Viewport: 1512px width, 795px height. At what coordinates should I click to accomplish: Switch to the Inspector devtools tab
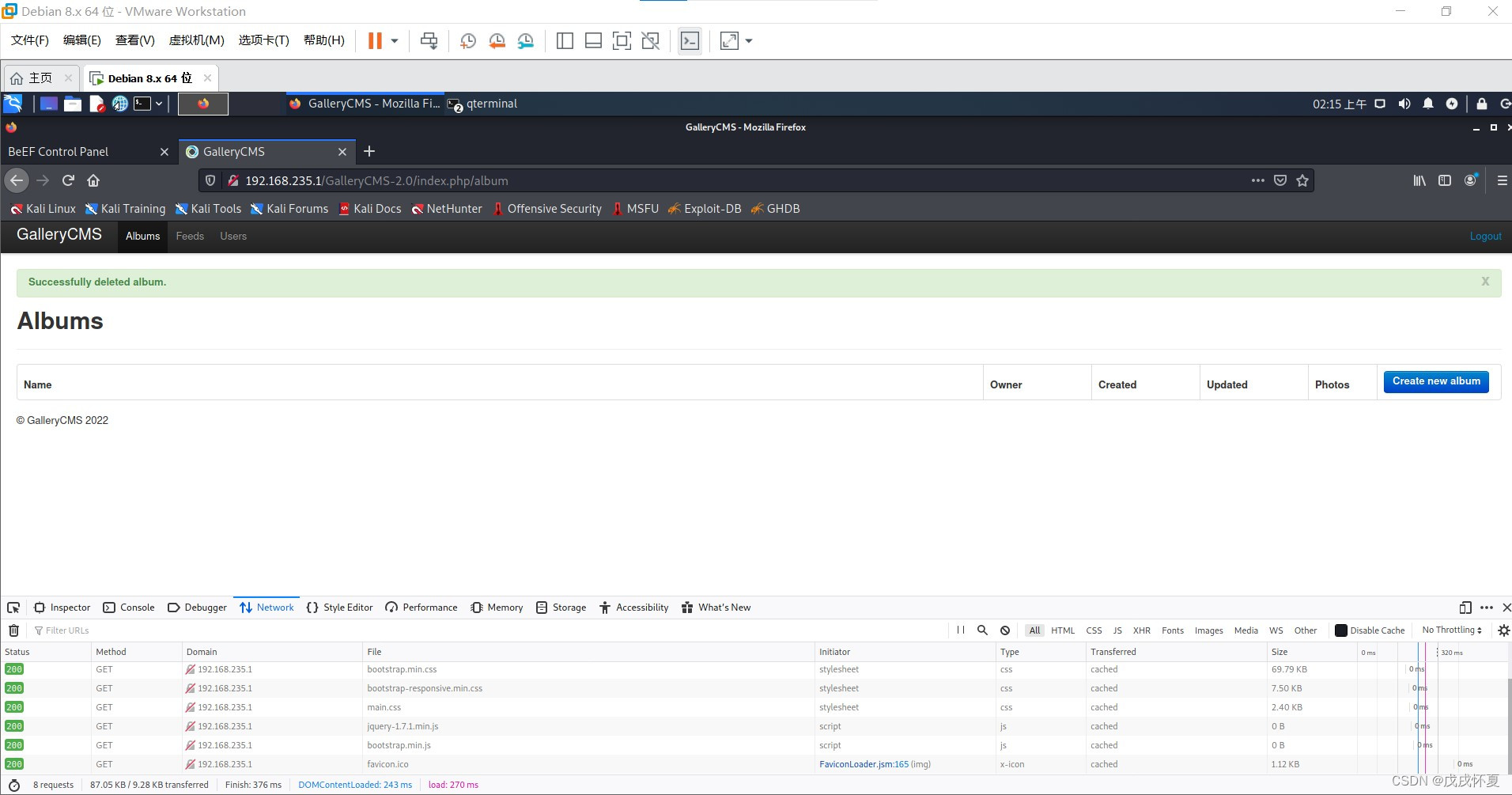62,608
